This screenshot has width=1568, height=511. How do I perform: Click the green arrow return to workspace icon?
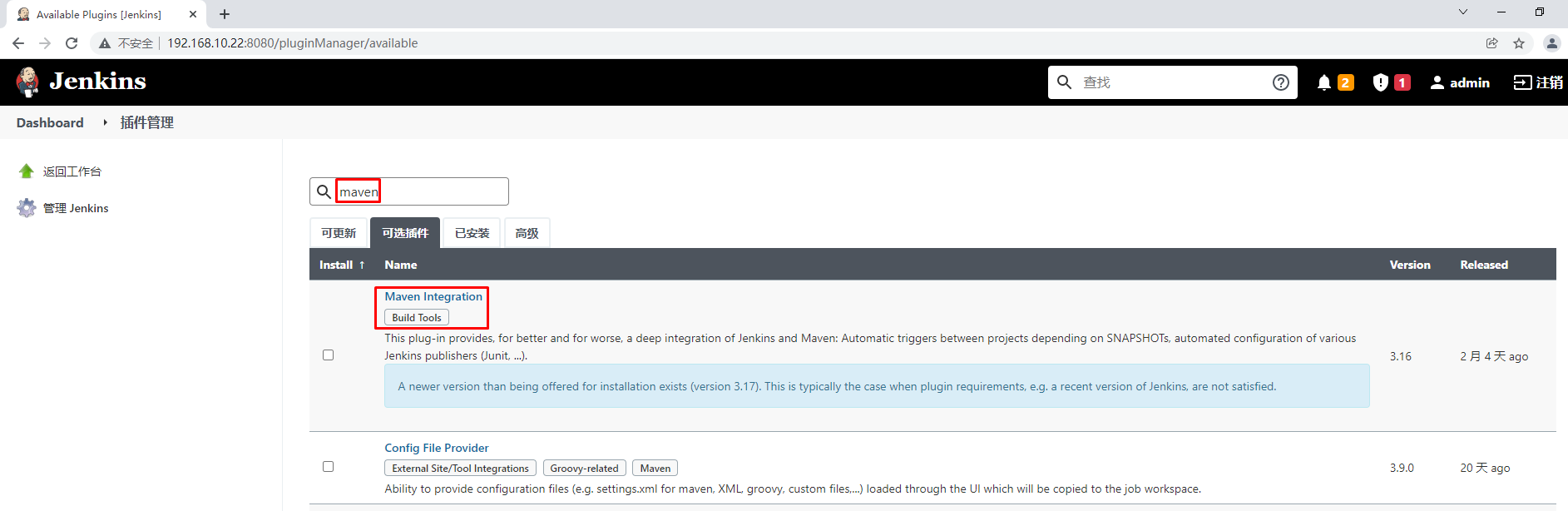pyautogui.click(x=27, y=171)
